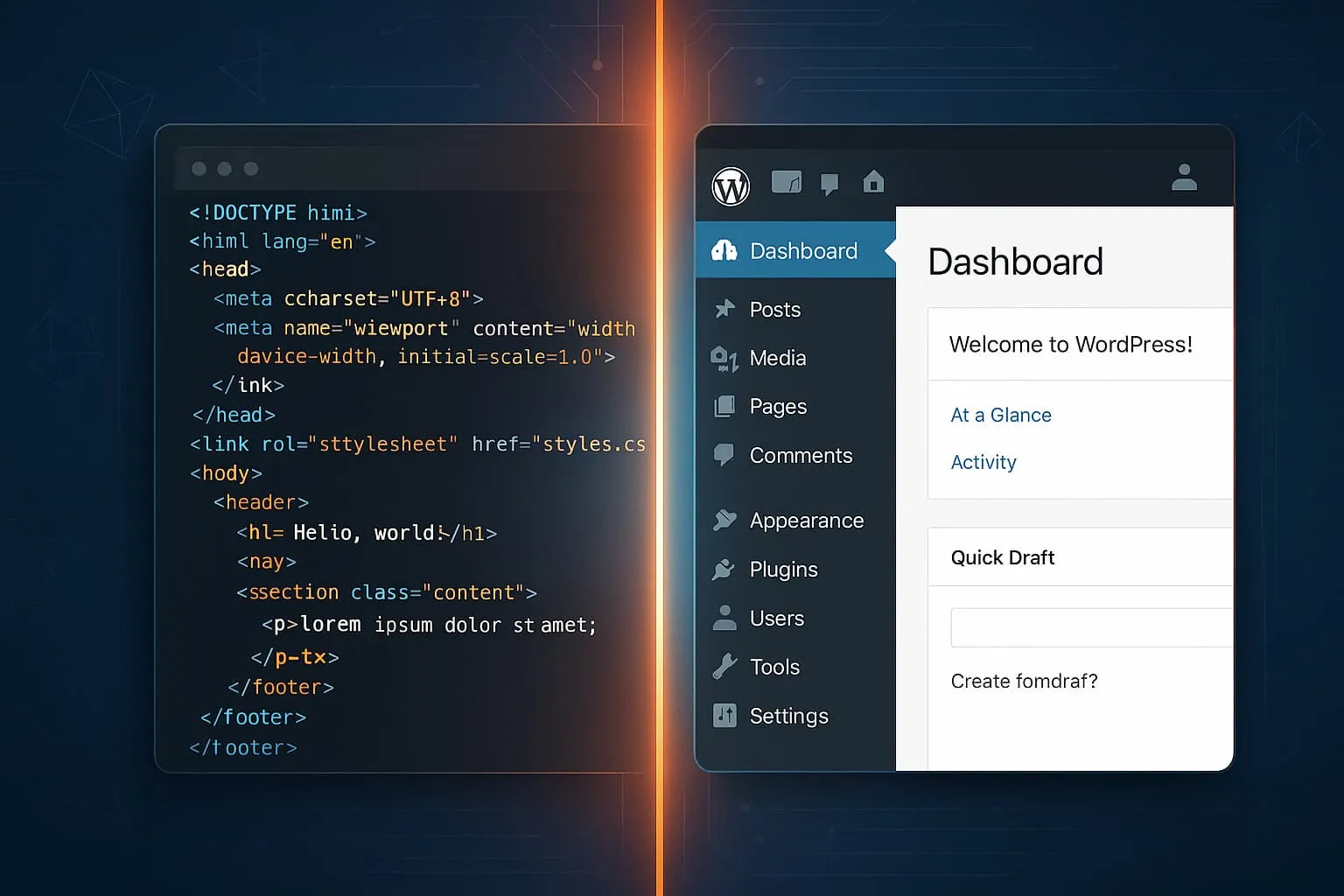Click the Settings sliders icon
Screen dimensions: 1344x896
point(724,716)
